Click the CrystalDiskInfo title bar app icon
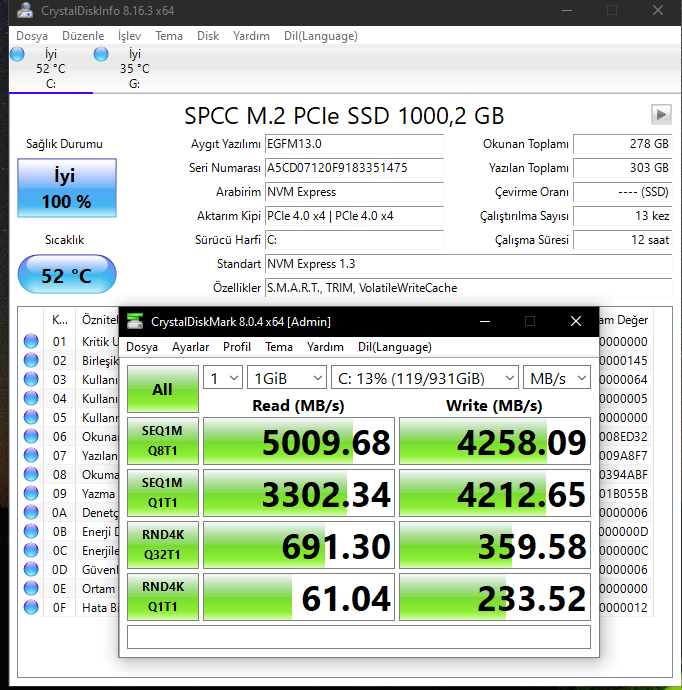The image size is (682, 690). coord(25,10)
